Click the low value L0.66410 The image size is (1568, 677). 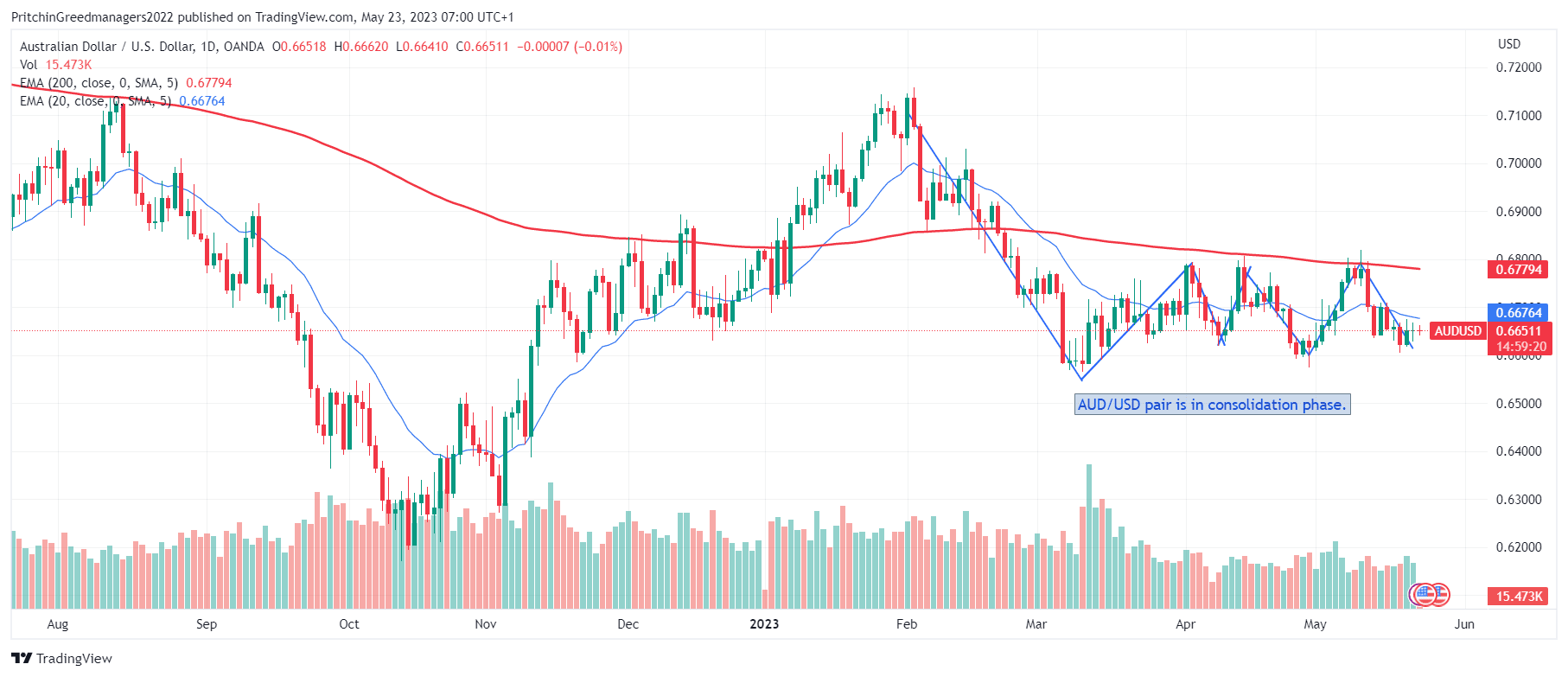click(x=422, y=47)
